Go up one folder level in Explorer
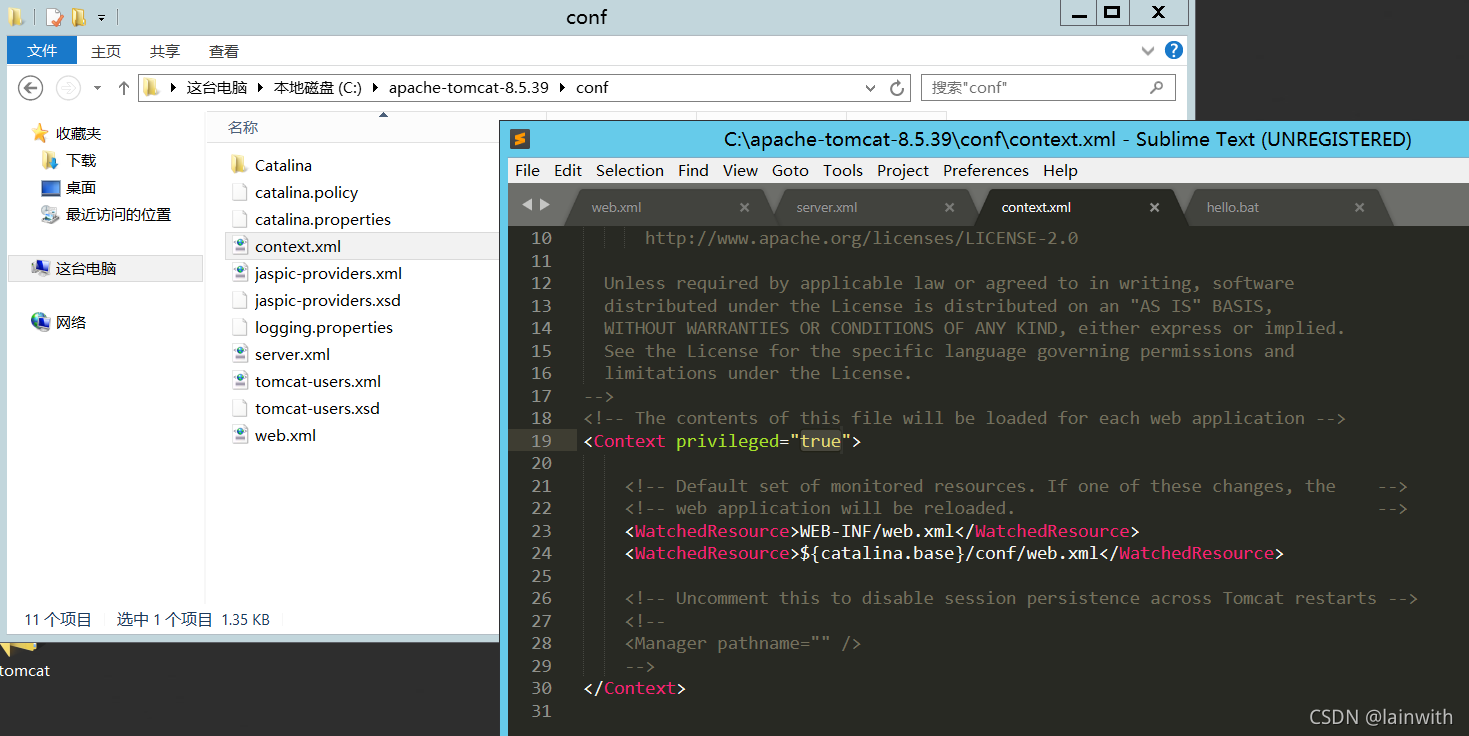 tap(124, 88)
